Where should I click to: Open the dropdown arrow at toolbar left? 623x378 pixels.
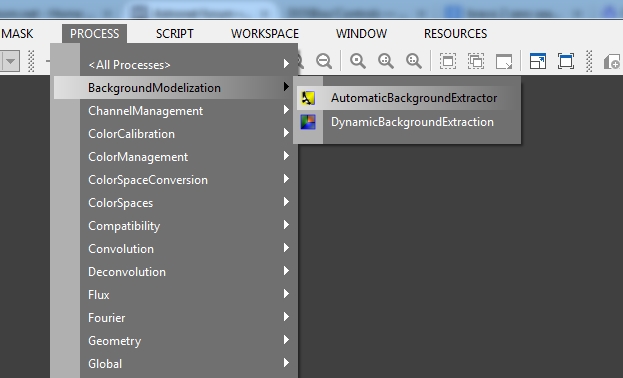pos(11,62)
